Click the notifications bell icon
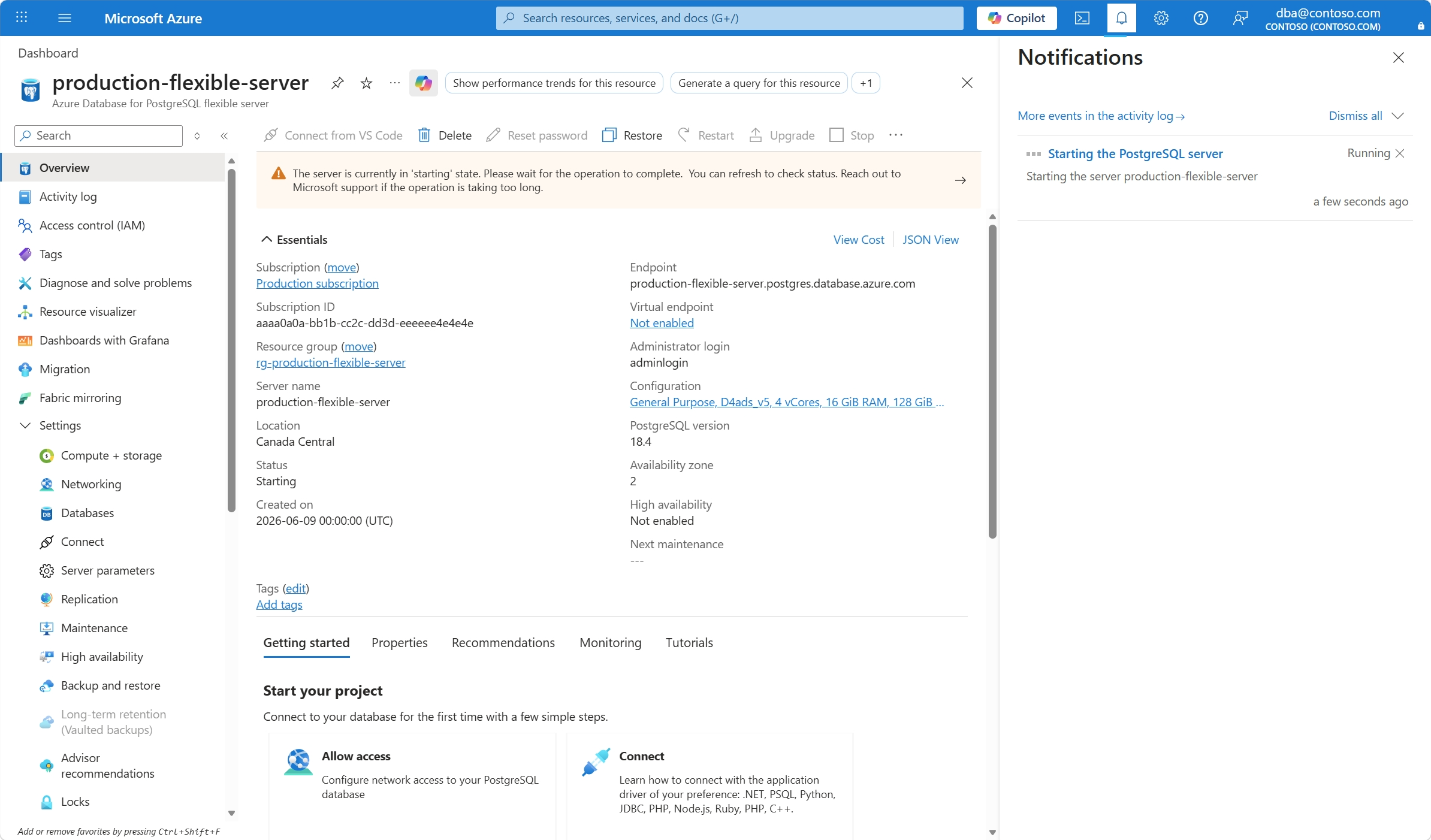 point(1122,18)
